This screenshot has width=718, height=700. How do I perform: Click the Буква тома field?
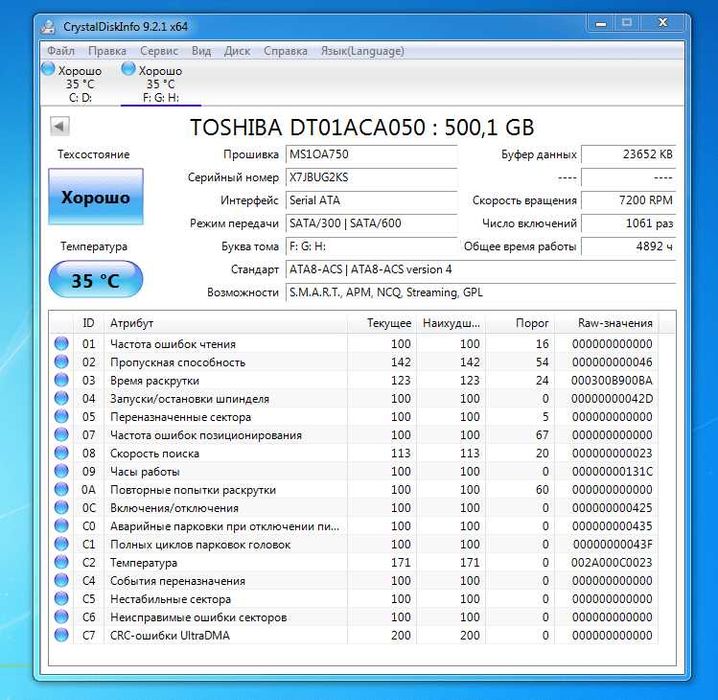point(371,246)
